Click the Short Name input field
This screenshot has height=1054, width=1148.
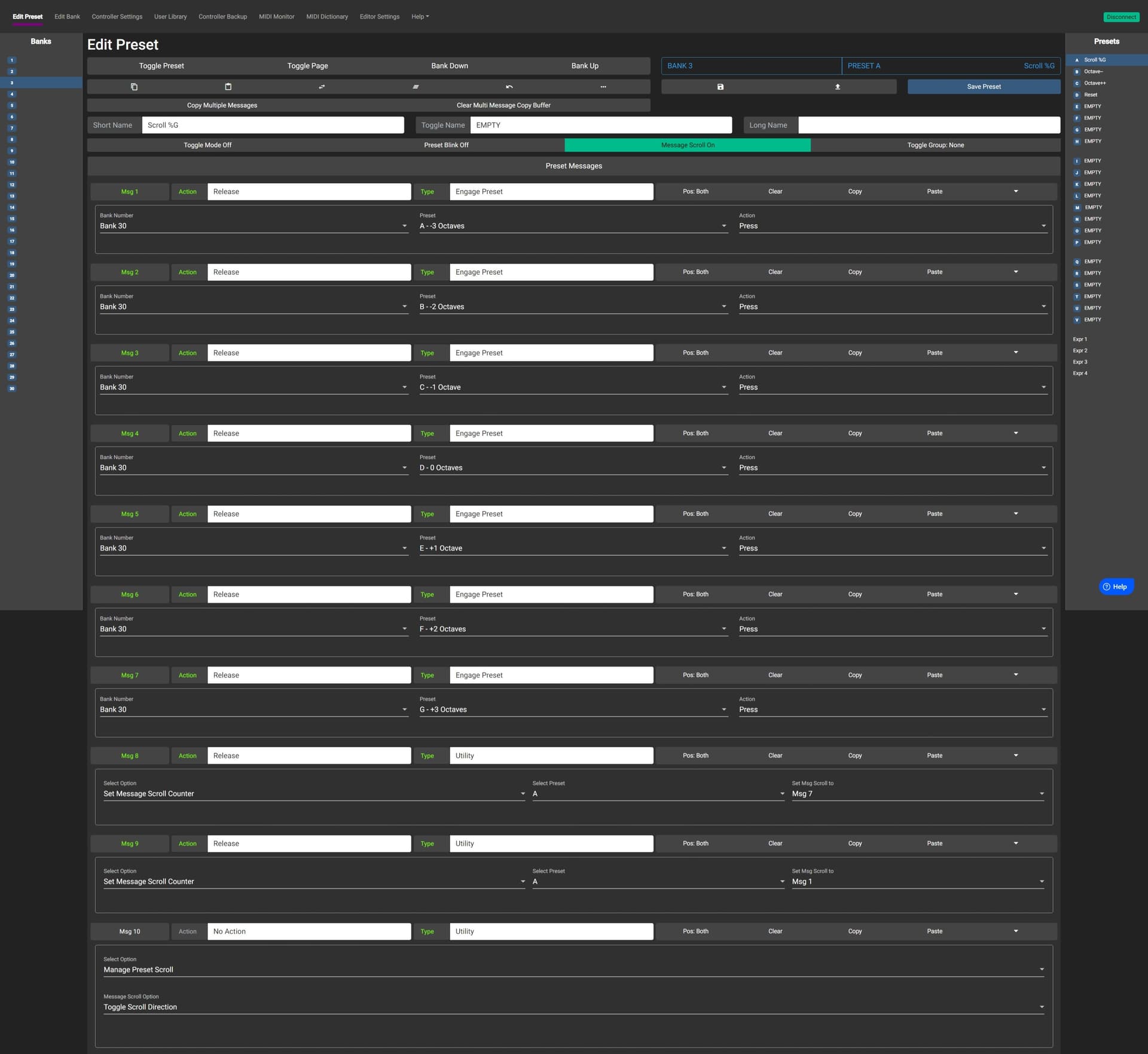point(273,125)
